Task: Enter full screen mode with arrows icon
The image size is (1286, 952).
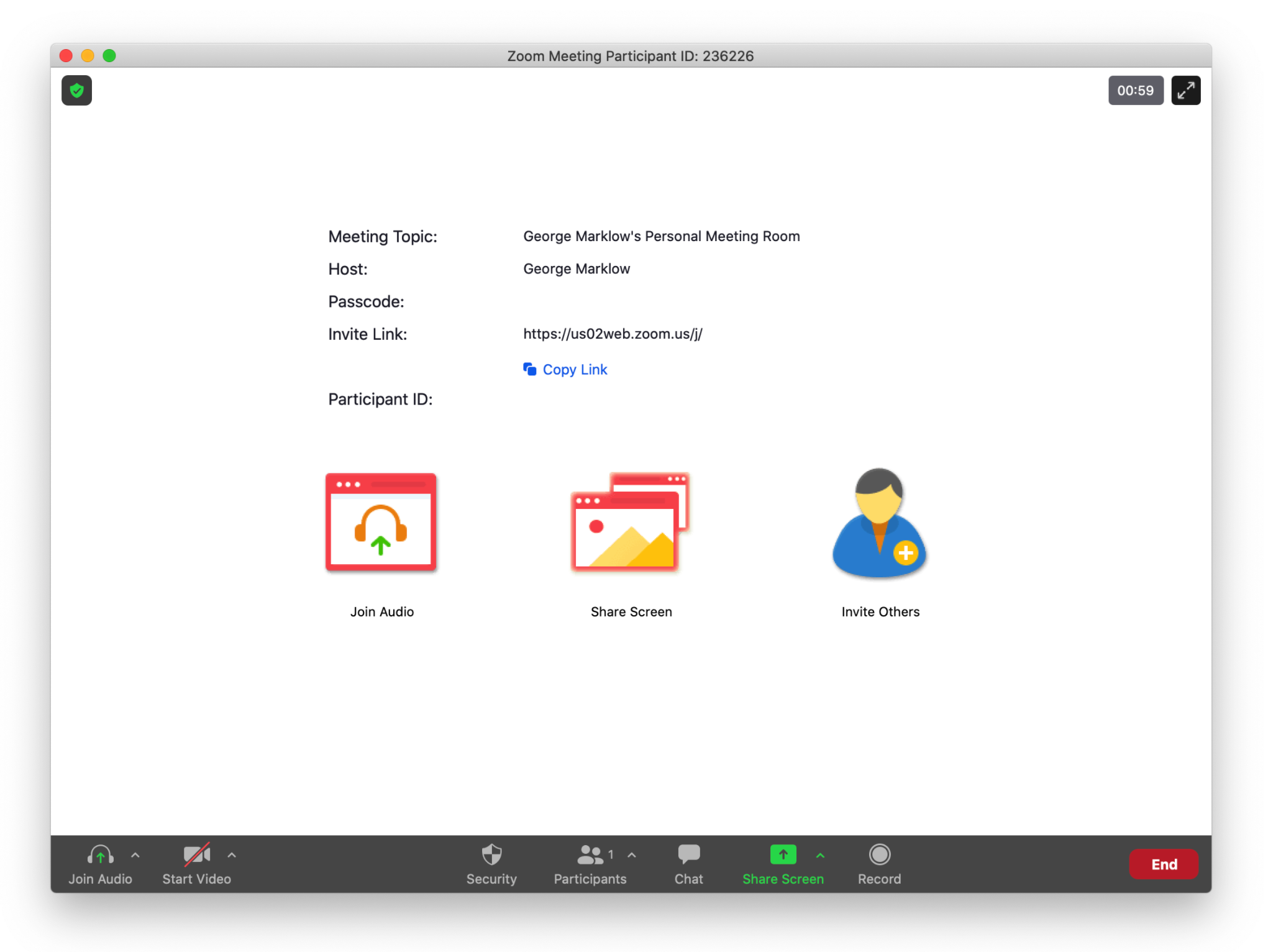Action: click(x=1185, y=91)
